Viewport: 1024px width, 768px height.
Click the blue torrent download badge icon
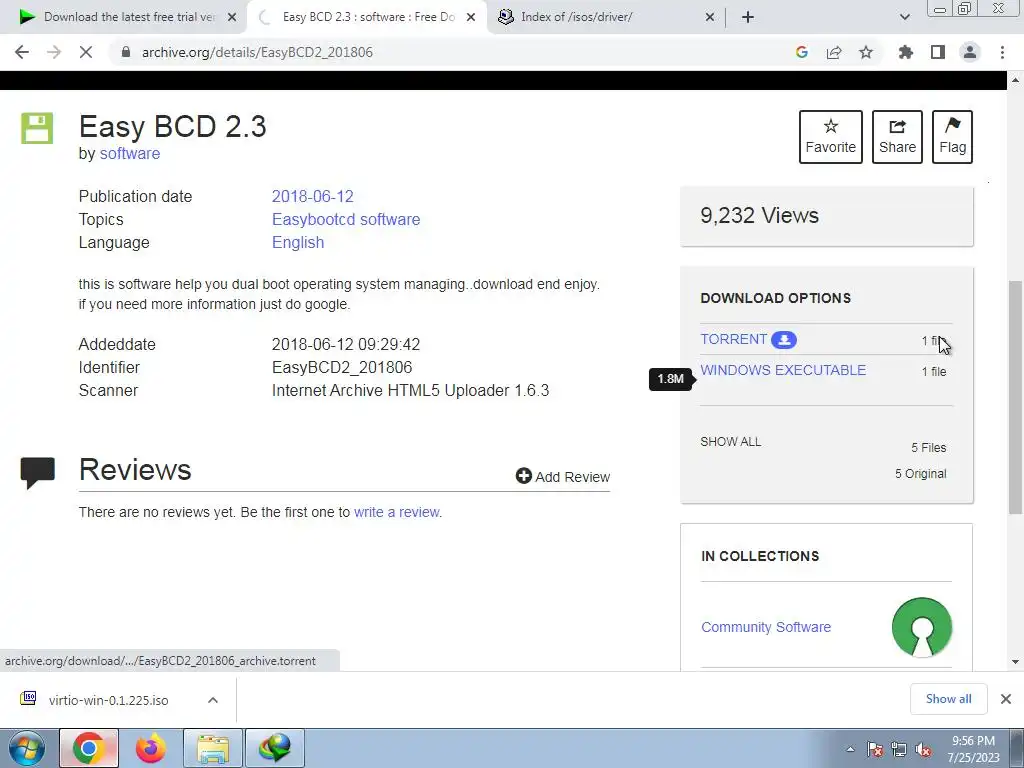point(784,340)
